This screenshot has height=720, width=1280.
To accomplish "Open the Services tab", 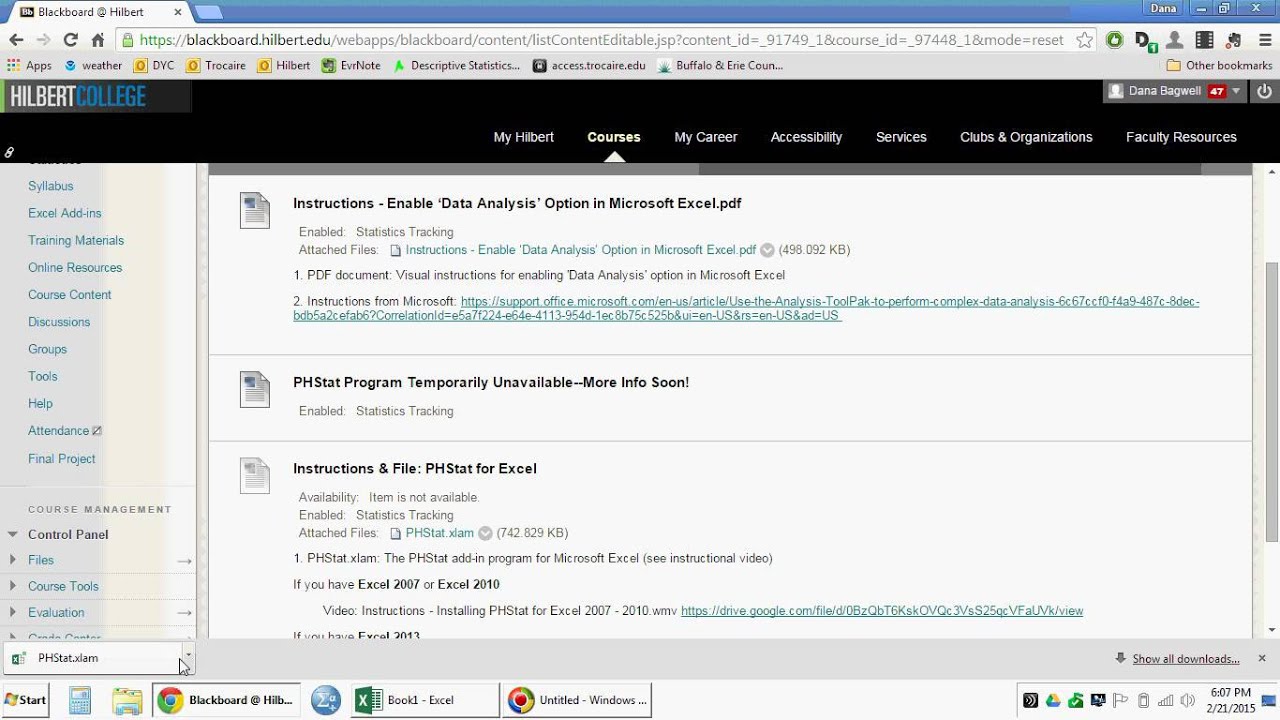I will 901,137.
